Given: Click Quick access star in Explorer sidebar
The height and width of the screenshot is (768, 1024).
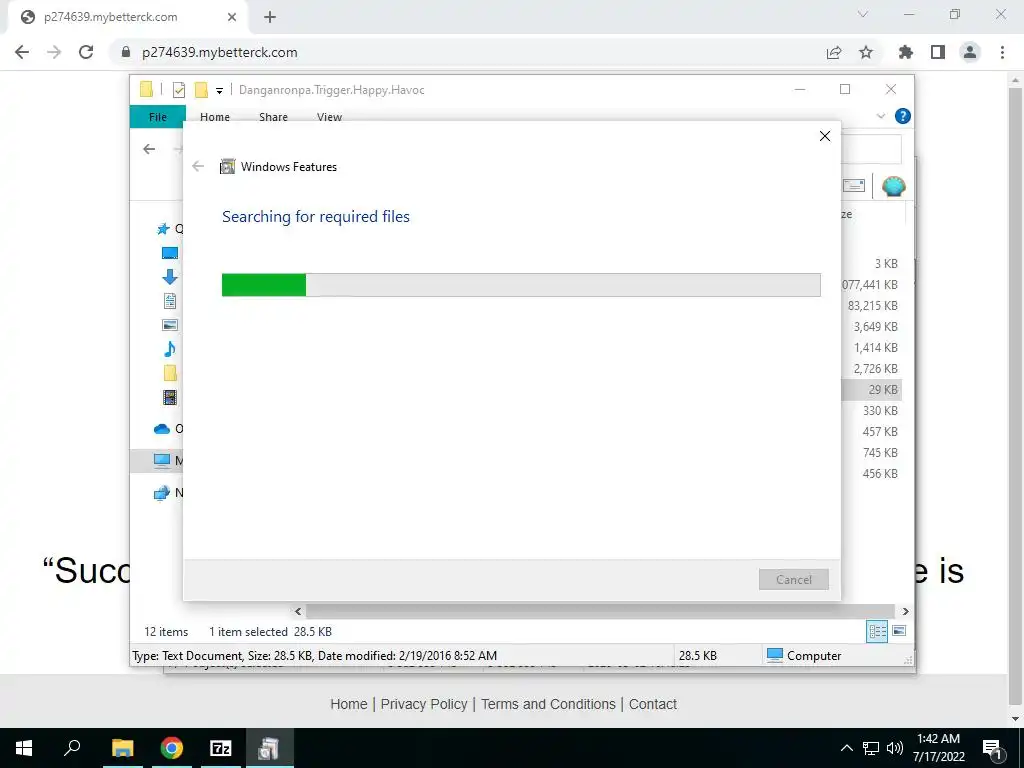Looking at the screenshot, I should (163, 229).
